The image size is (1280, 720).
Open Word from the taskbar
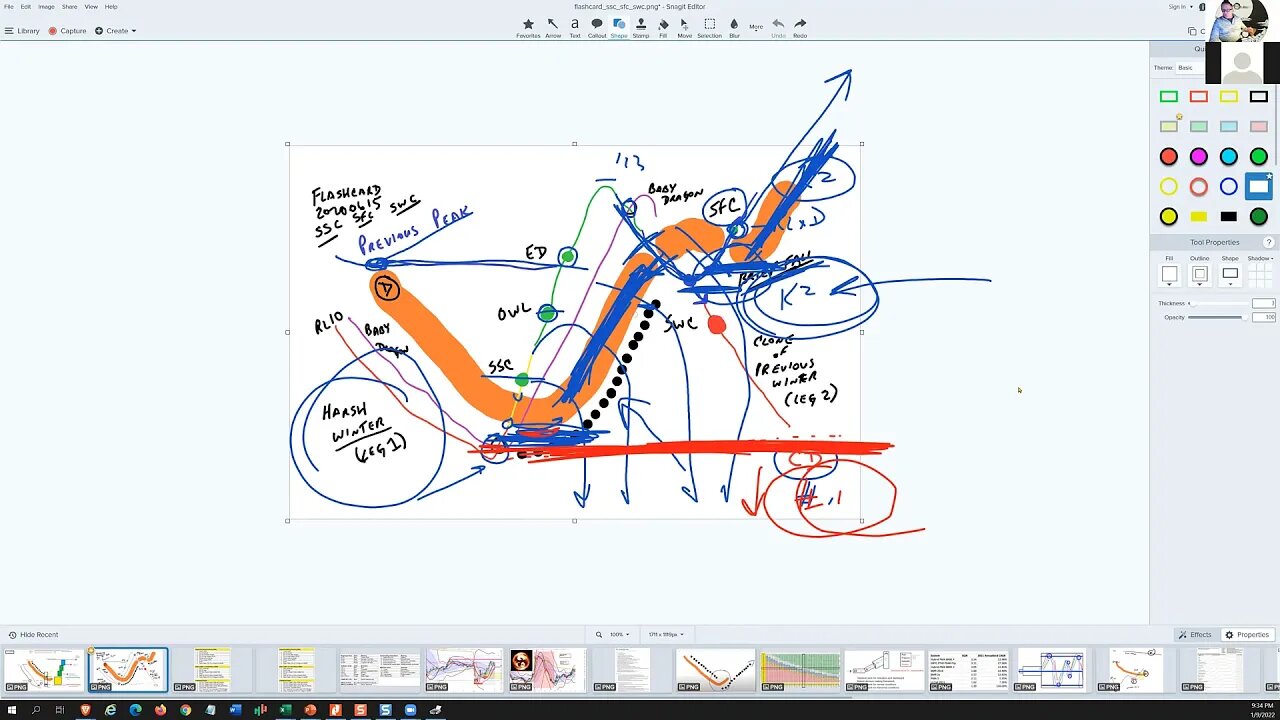236,710
